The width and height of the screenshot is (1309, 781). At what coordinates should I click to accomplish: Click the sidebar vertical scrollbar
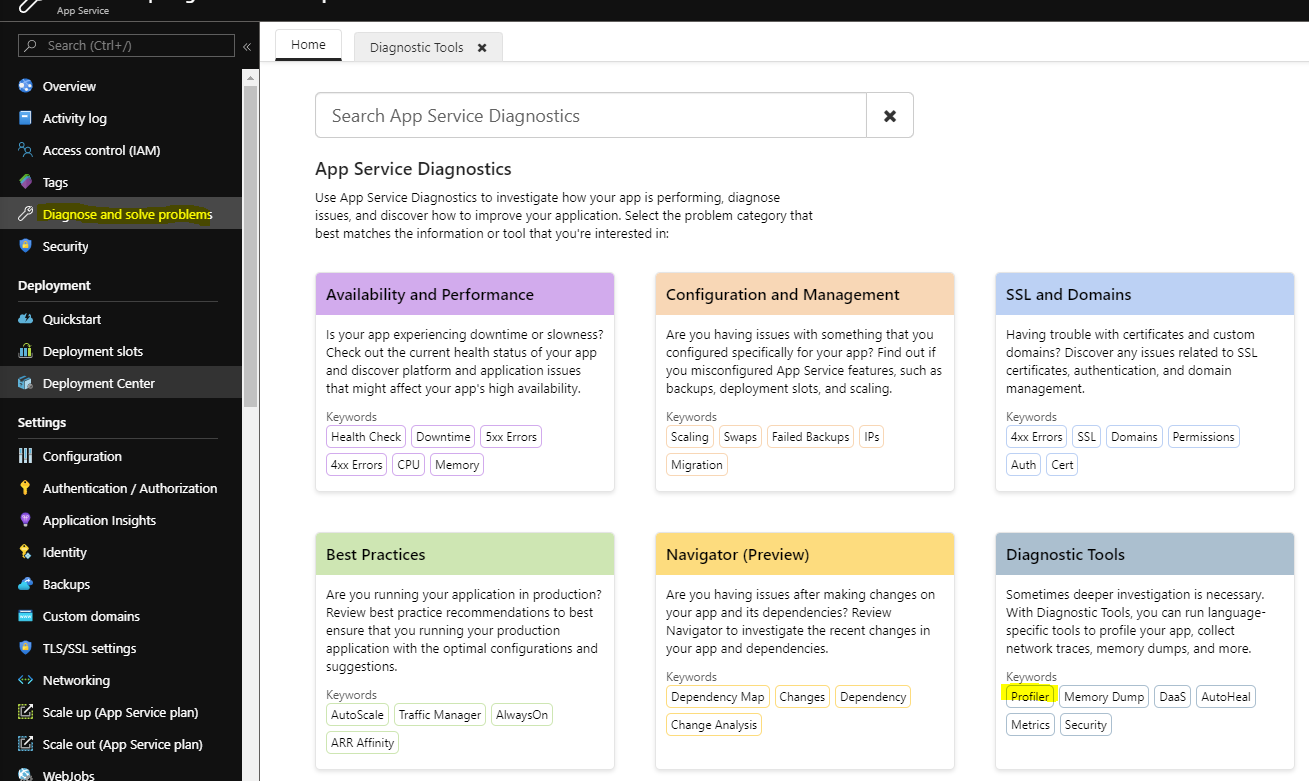(x=250, y=245)
